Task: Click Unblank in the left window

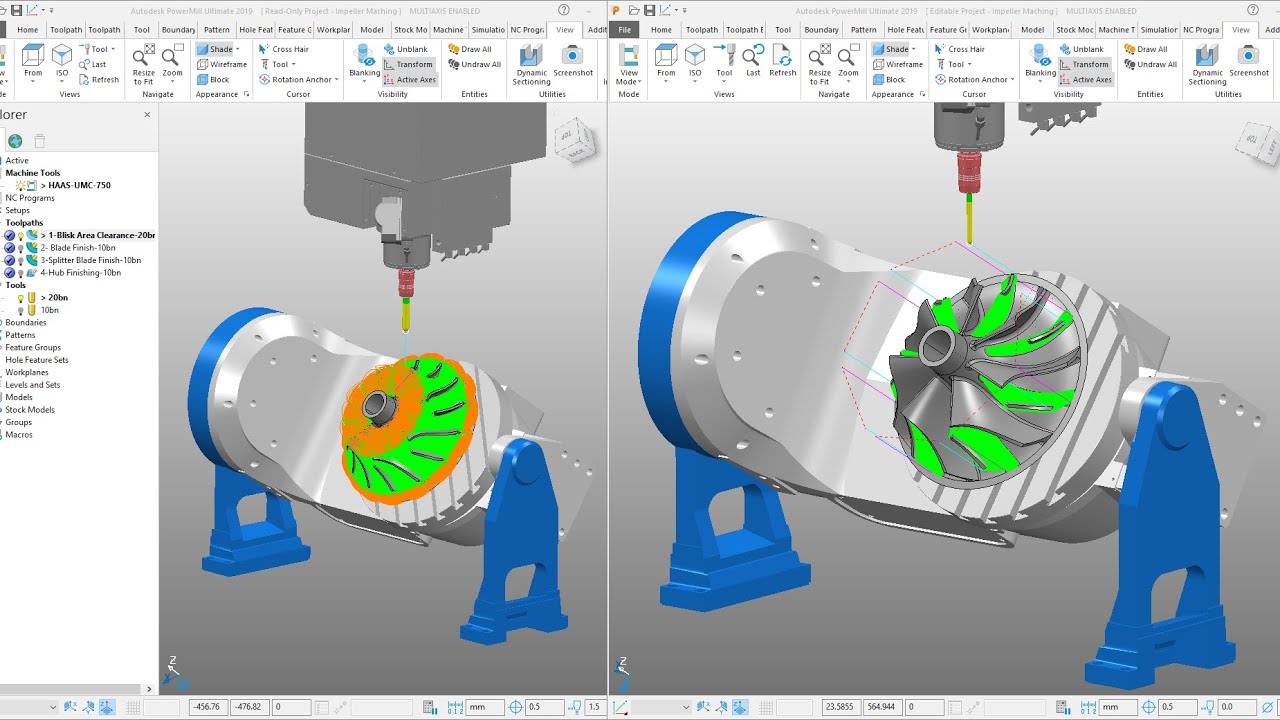Action: click(405, 49)
